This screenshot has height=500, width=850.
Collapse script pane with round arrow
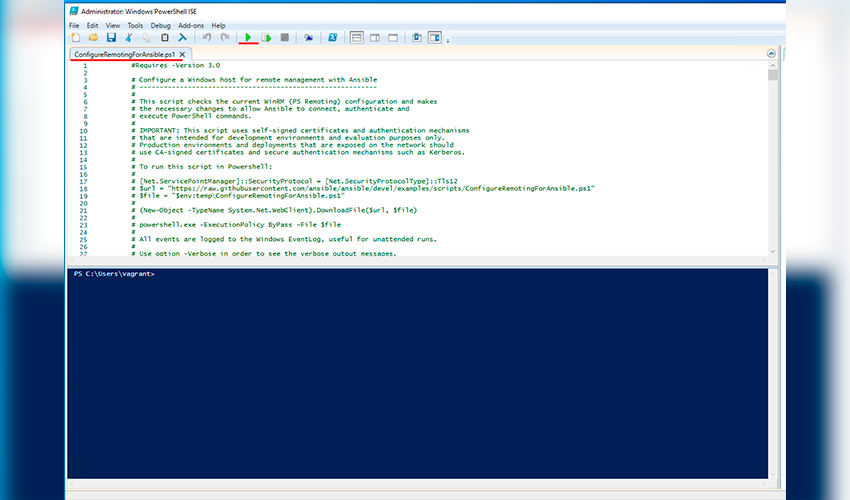click(x=771, y=54)
